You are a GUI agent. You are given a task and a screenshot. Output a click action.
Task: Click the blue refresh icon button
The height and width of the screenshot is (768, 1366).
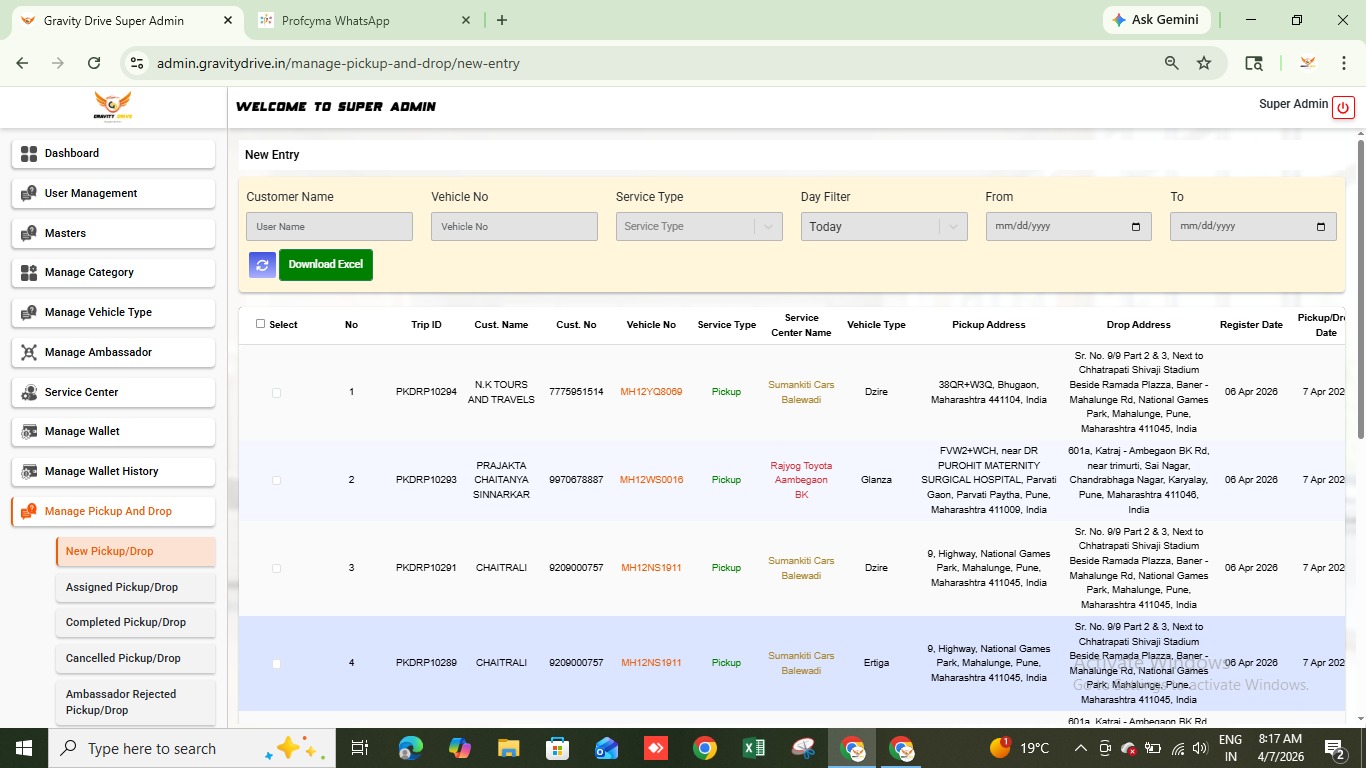pyautogui.click(x=262, y=265)
